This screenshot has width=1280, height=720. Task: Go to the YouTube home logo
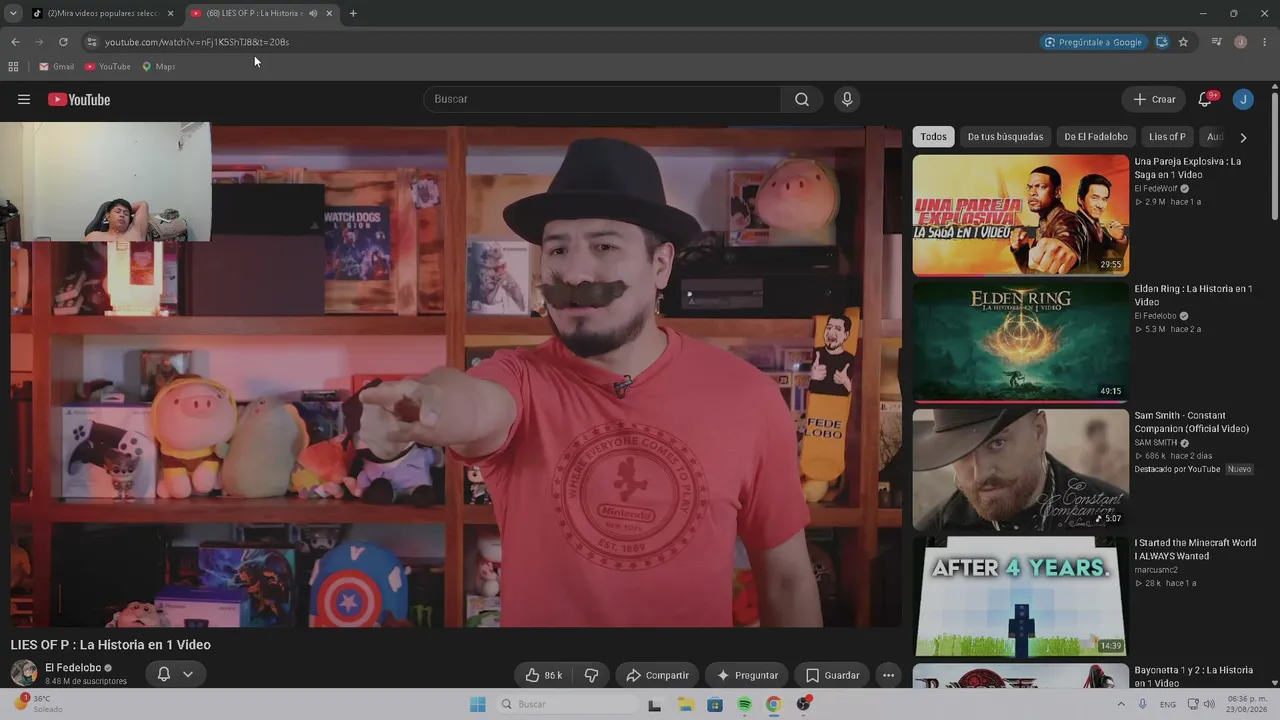79,99
